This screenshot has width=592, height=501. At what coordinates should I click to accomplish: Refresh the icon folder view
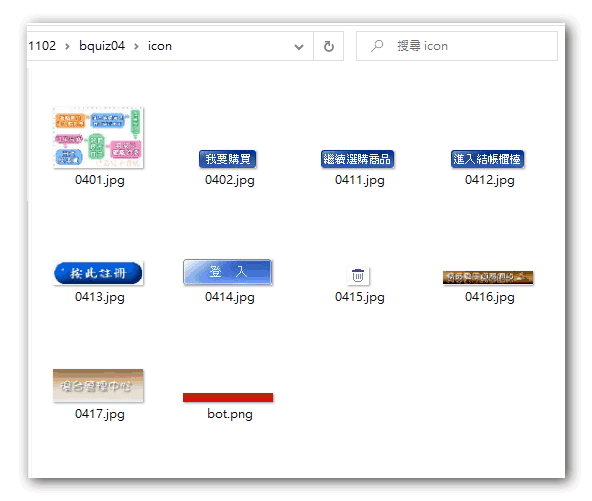tap(328, 46)
